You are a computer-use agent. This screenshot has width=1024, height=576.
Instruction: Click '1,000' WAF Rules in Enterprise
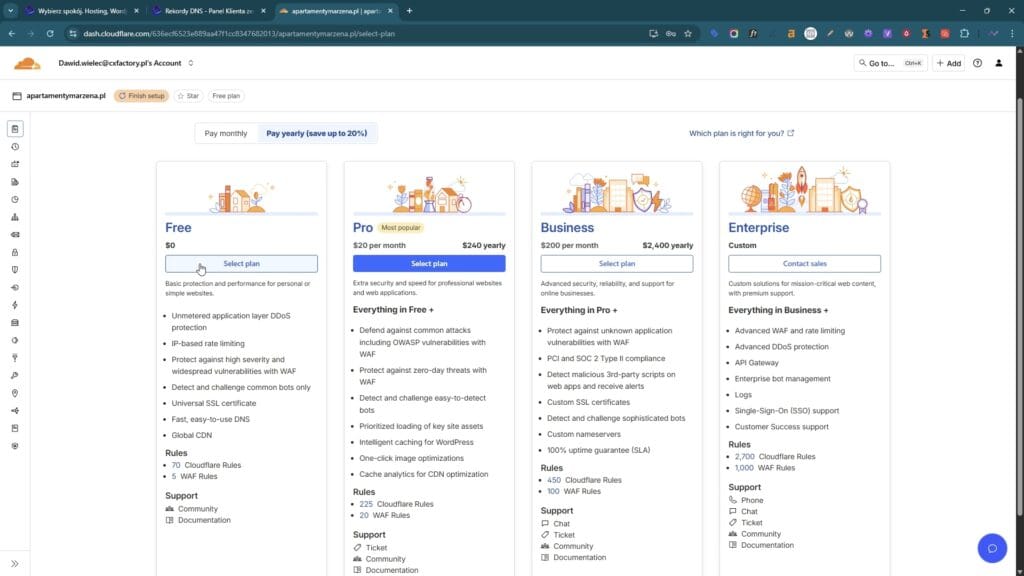point(744,468)
